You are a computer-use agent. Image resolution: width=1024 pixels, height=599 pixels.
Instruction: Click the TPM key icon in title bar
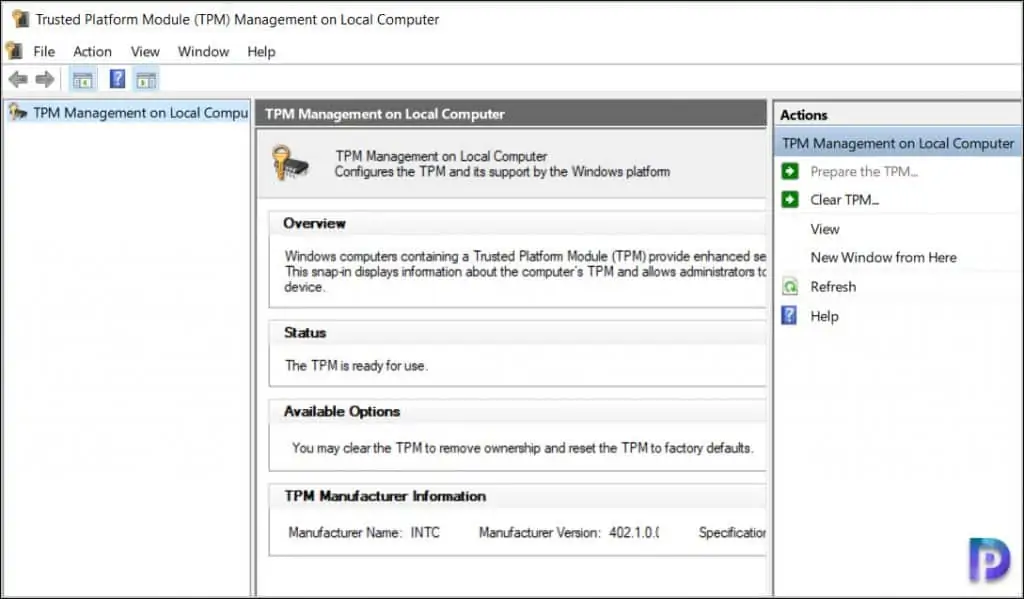(x=21, y=19)
